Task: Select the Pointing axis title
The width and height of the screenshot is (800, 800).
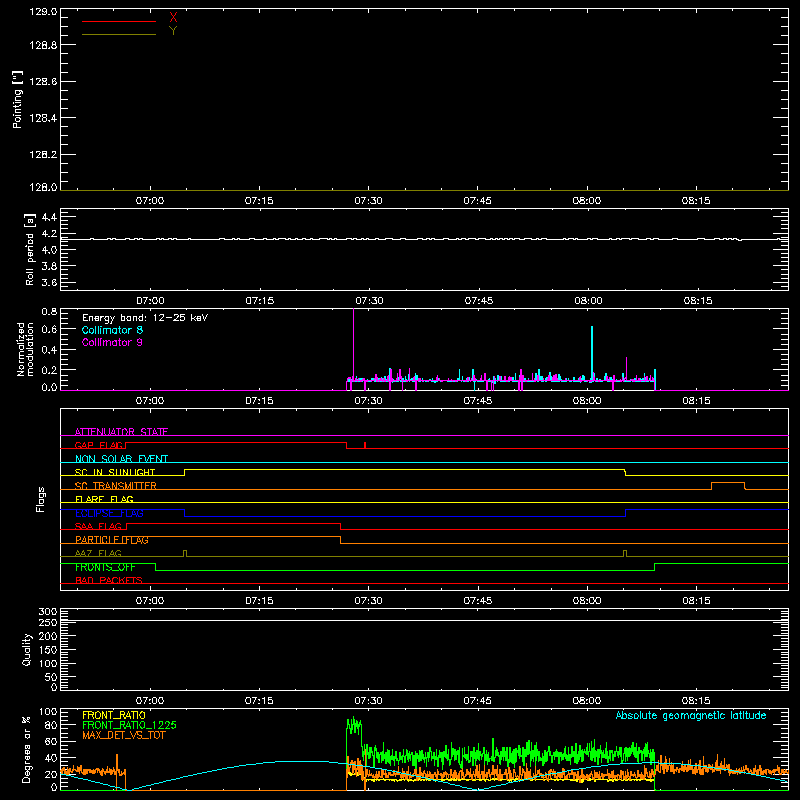Action: coord(18,99)
